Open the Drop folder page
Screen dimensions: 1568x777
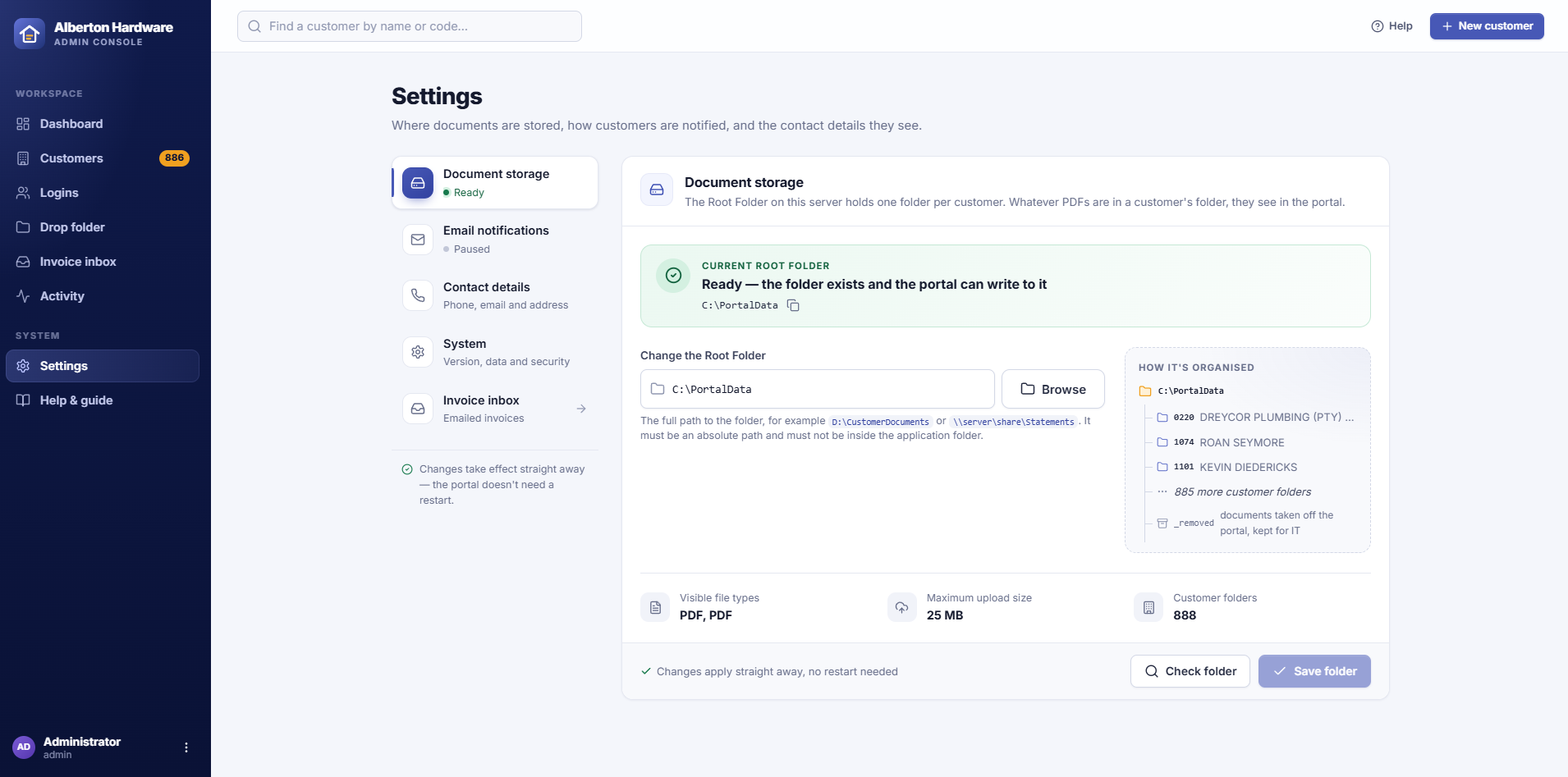pyautogui.click(x=103, y=227)
